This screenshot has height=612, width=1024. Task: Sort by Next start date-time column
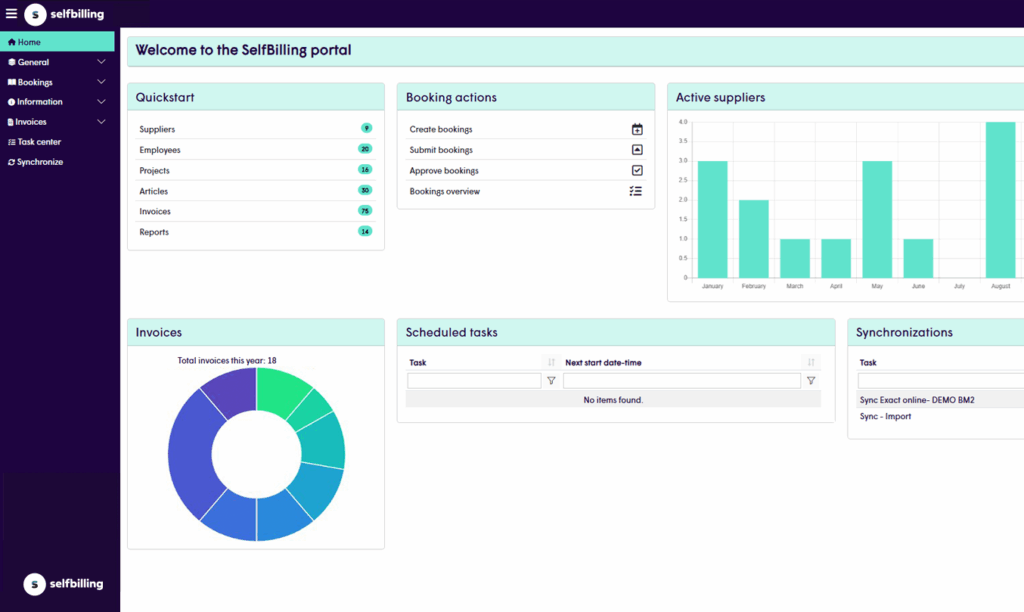811,362
